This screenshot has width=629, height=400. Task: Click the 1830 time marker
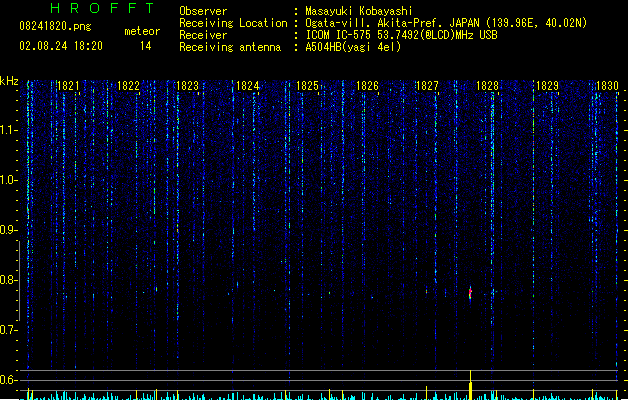607,86
